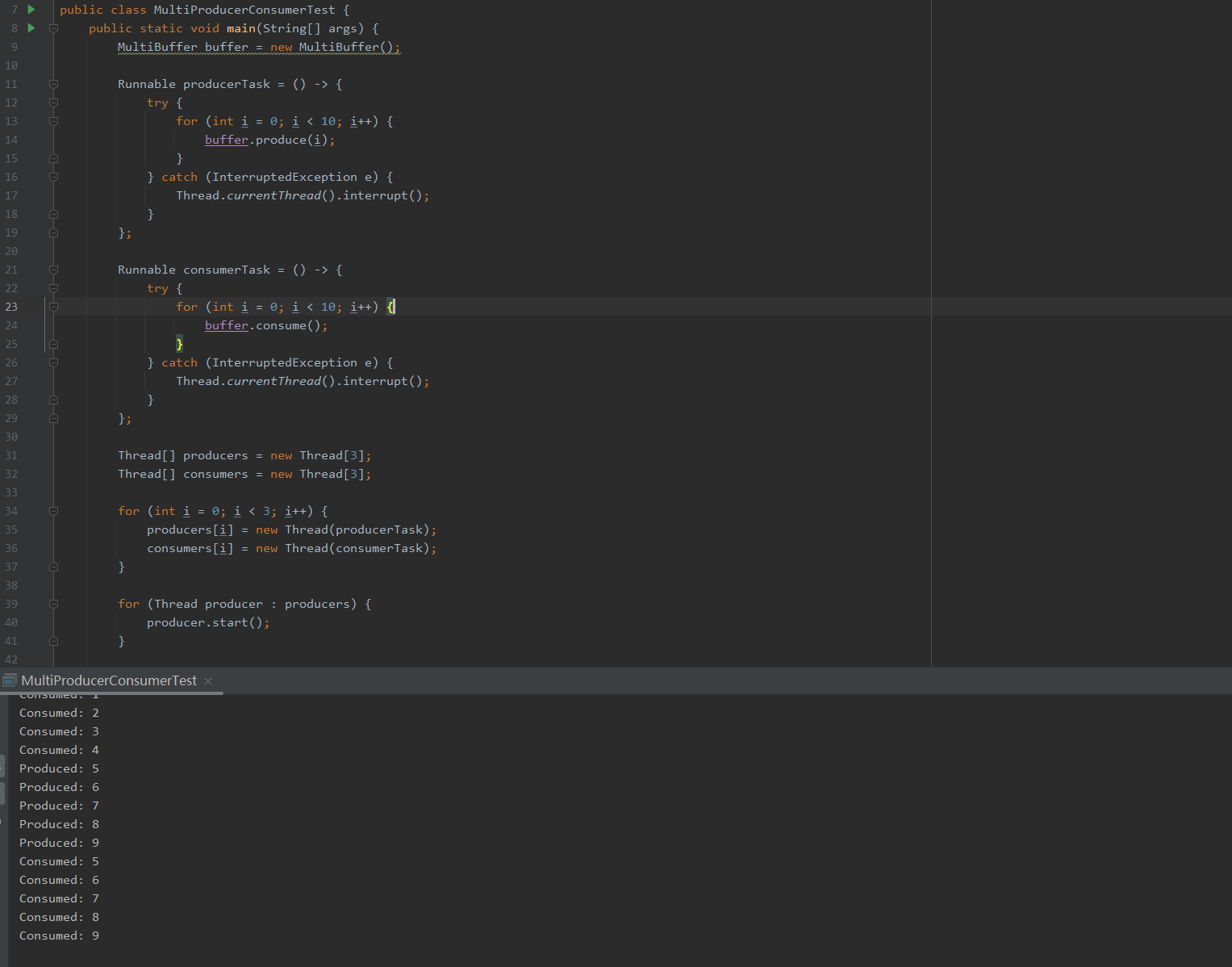Click the producer.start() statement
This screenshot has height=967, width=1232.
point(208,622)
